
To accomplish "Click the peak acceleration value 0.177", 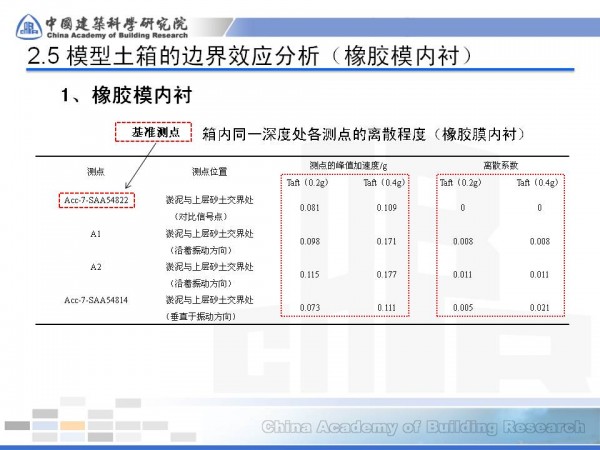I will (x=386, y=274).
